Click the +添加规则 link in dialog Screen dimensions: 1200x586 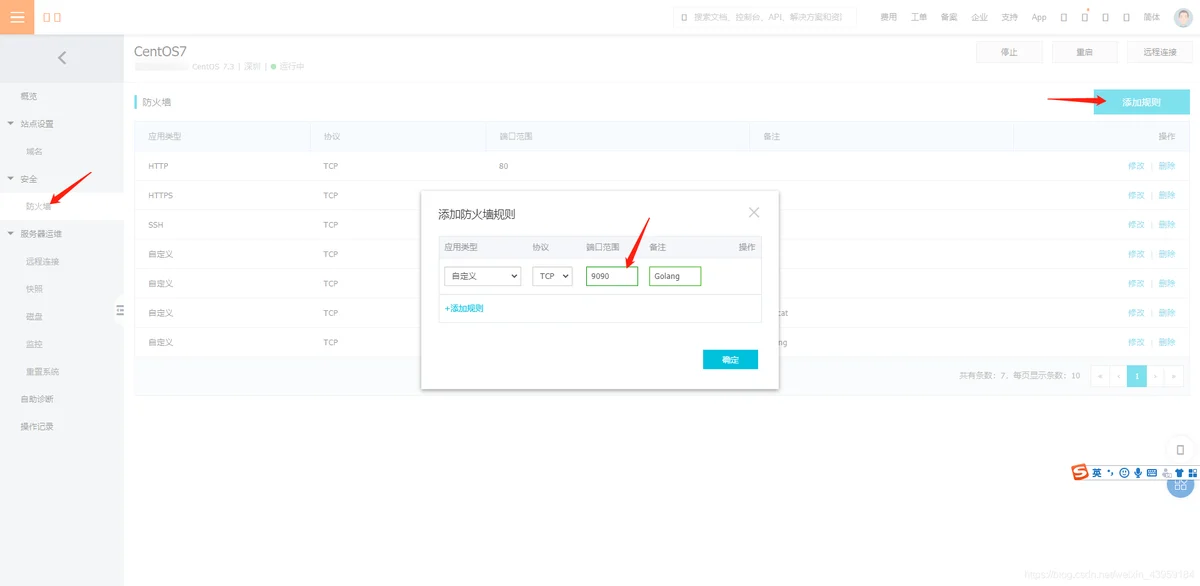pos(464,309)
